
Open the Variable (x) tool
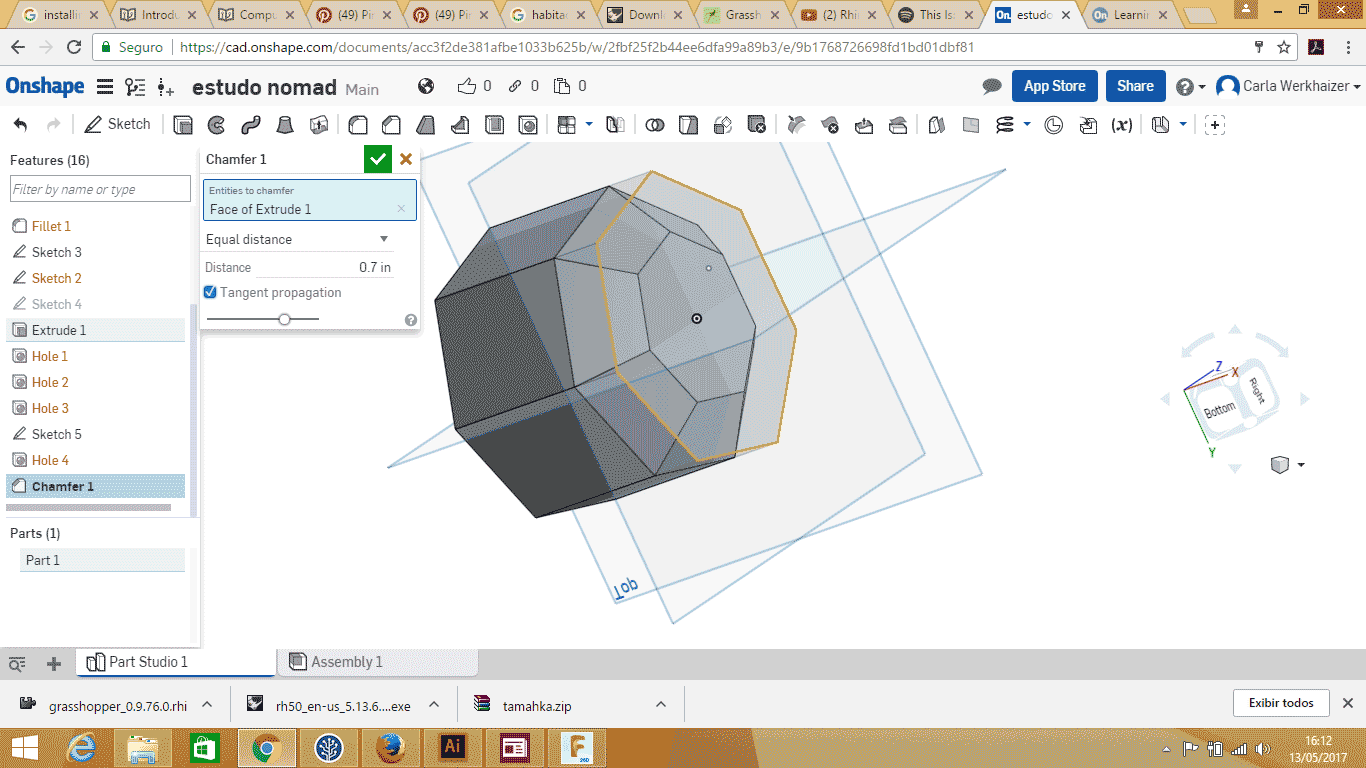coord(1122,125)
